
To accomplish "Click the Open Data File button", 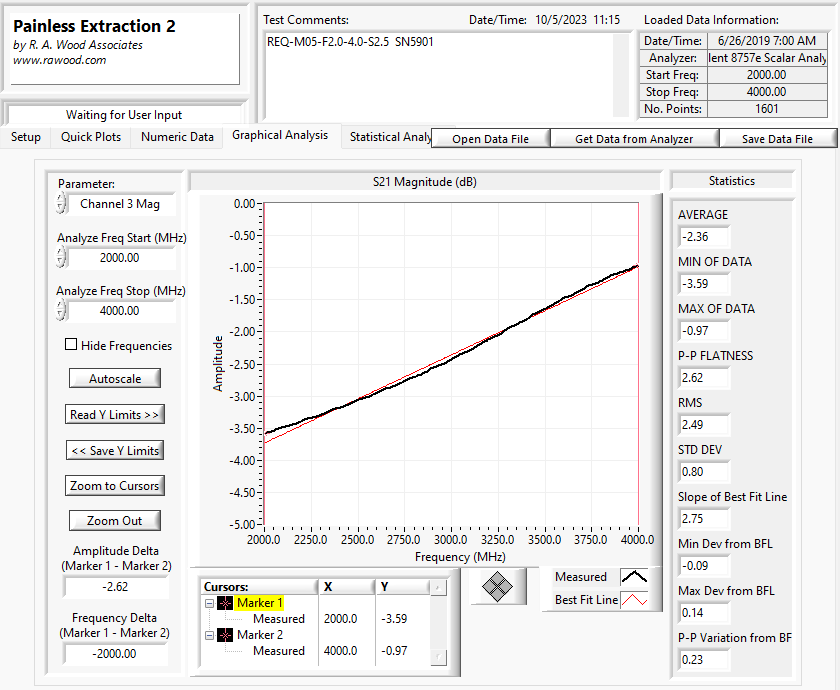I will (490, 139).
